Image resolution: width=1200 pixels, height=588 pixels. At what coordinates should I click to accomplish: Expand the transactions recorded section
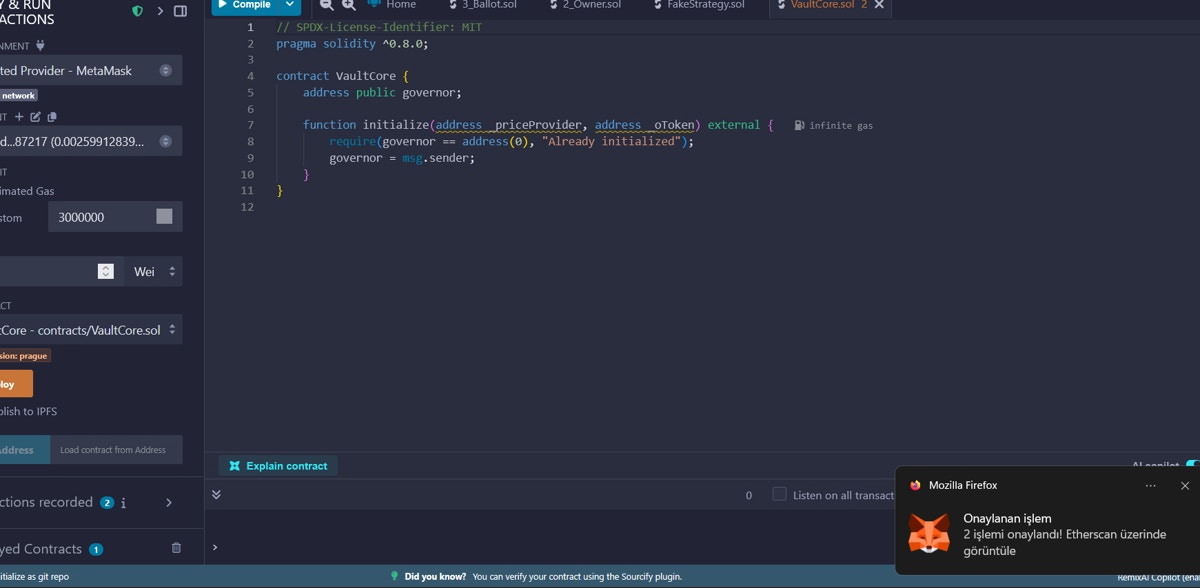coord(168,502)
